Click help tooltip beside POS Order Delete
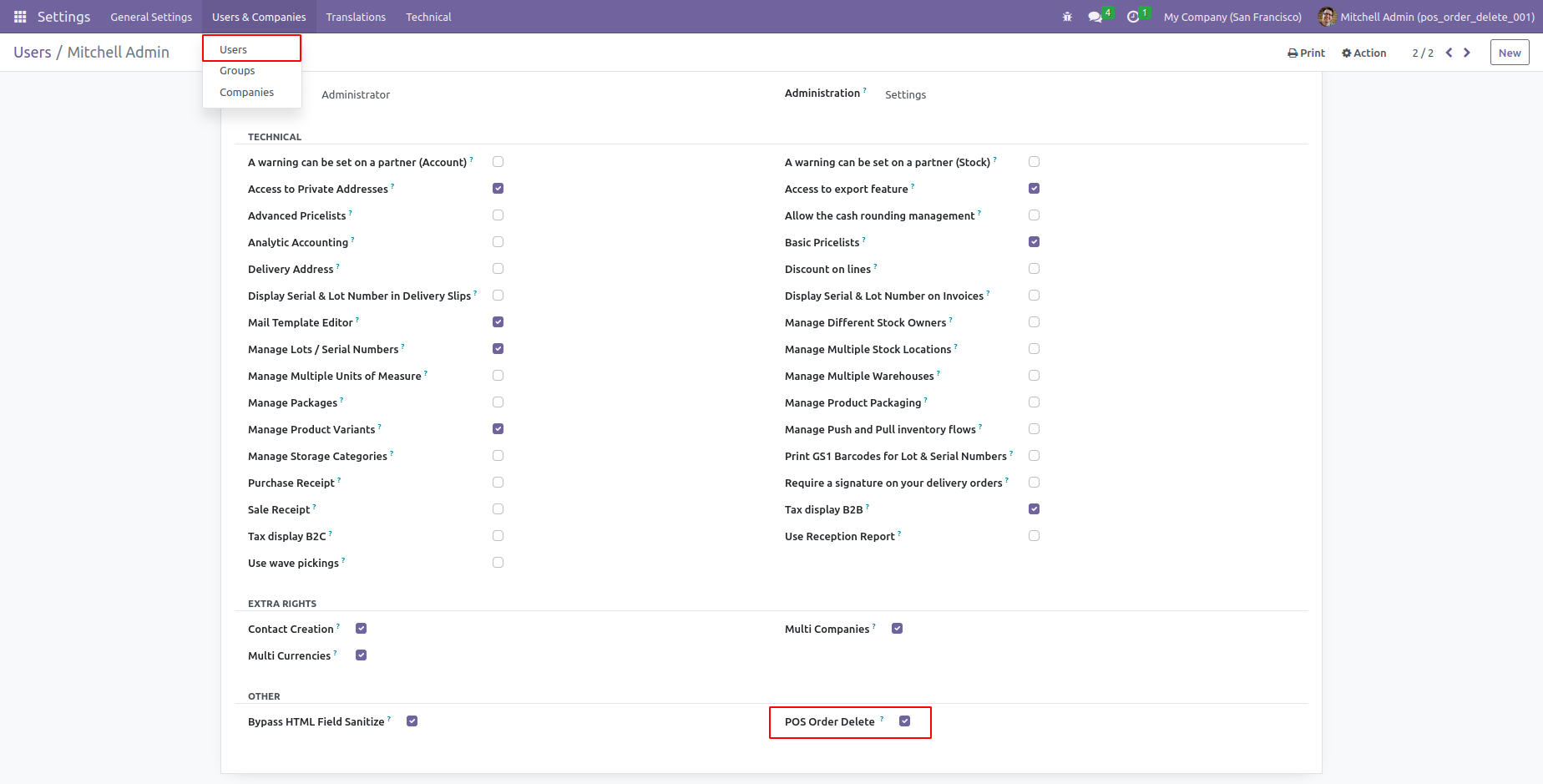 (x=882, y=719)
